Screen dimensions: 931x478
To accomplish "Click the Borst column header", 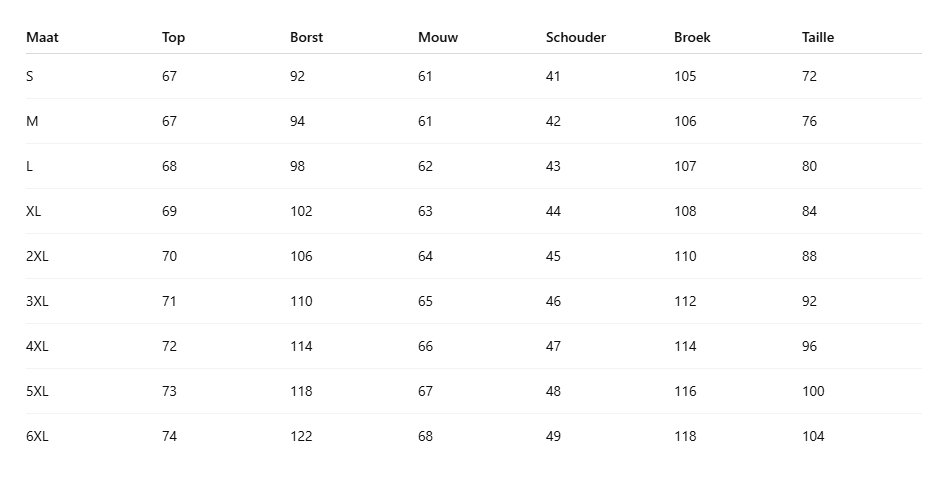I will click(306, 37).
